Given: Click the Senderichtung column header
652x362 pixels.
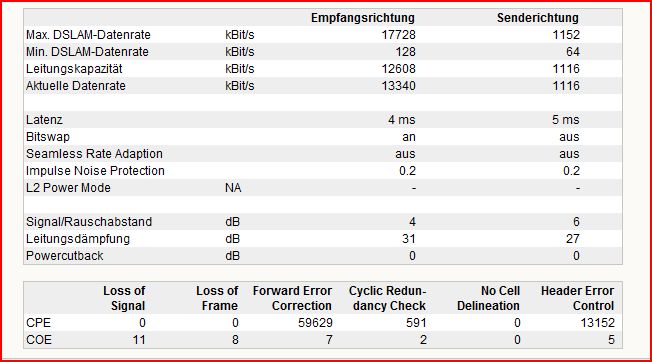Looking at the screenshot, I should point(538,18).
